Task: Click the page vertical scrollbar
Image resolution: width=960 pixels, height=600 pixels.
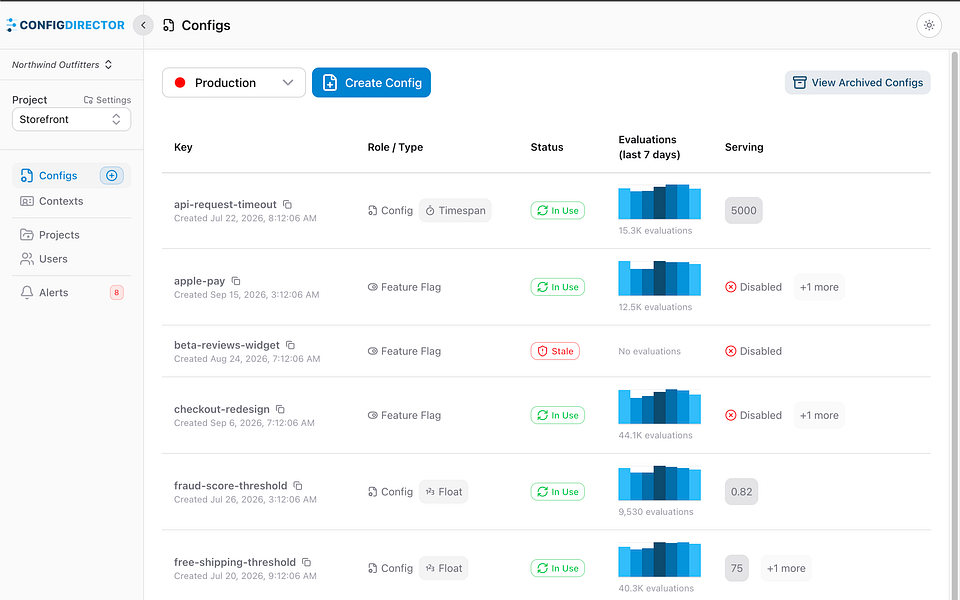Action: point(954,325)
